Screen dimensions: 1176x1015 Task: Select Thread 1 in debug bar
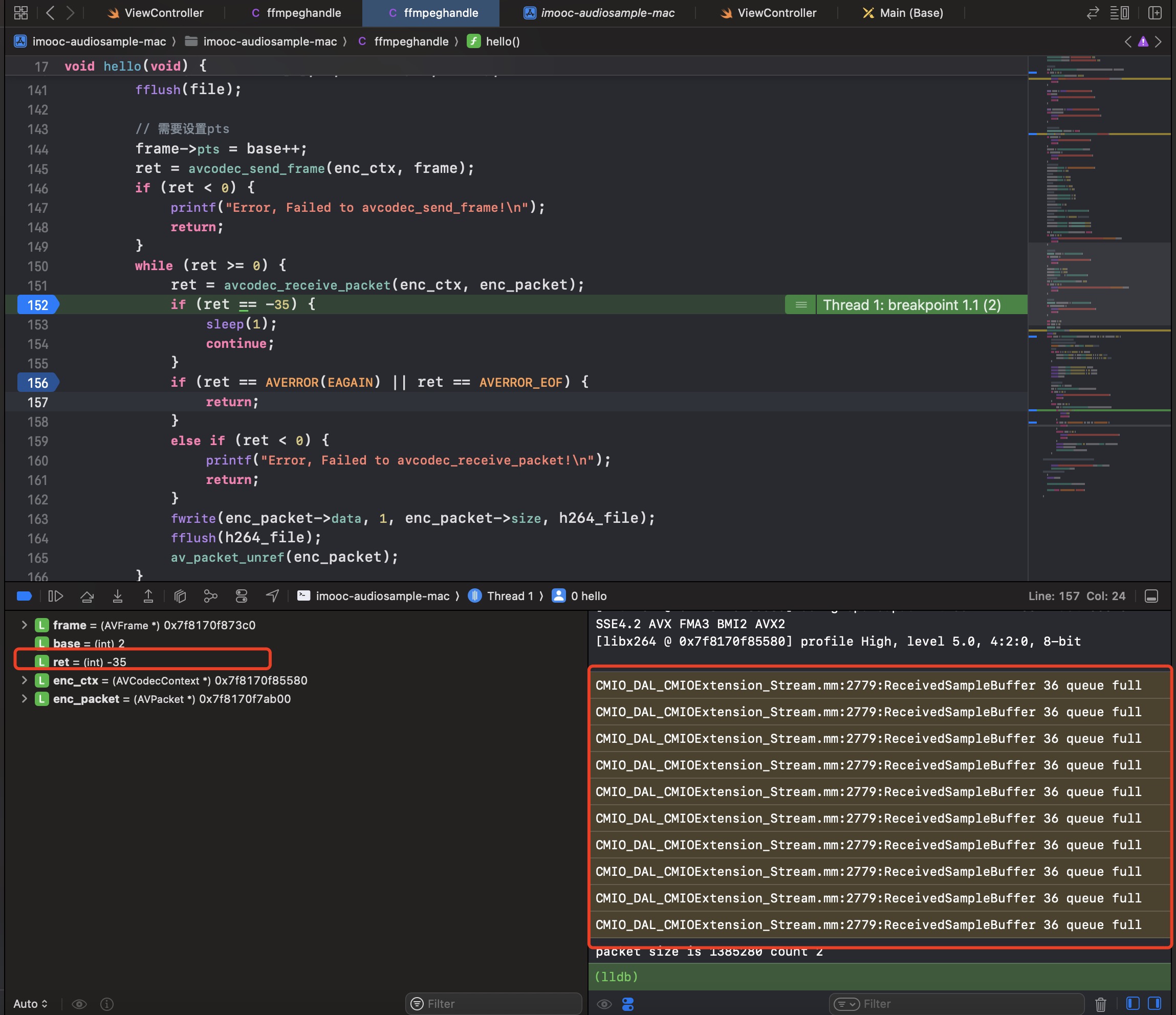tap(501, 595)
